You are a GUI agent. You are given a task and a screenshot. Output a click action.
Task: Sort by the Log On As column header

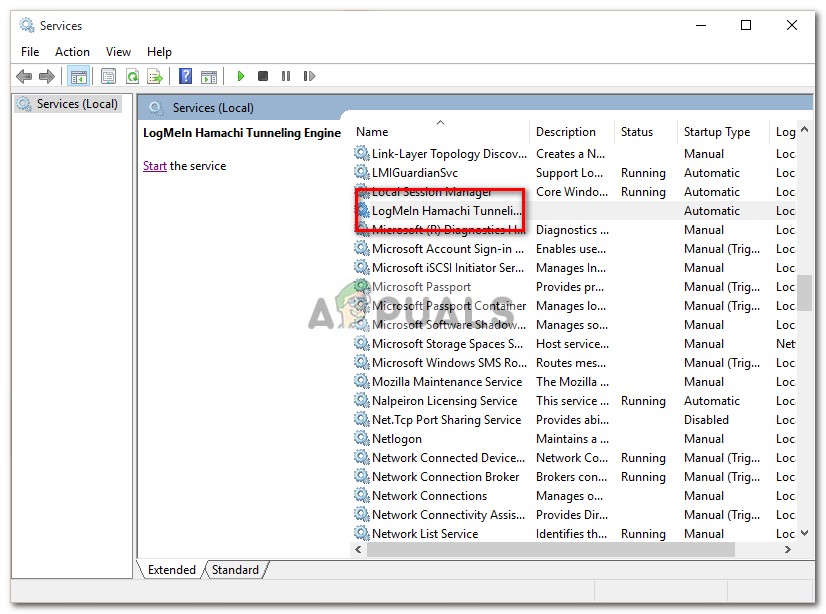coord(784,132)
